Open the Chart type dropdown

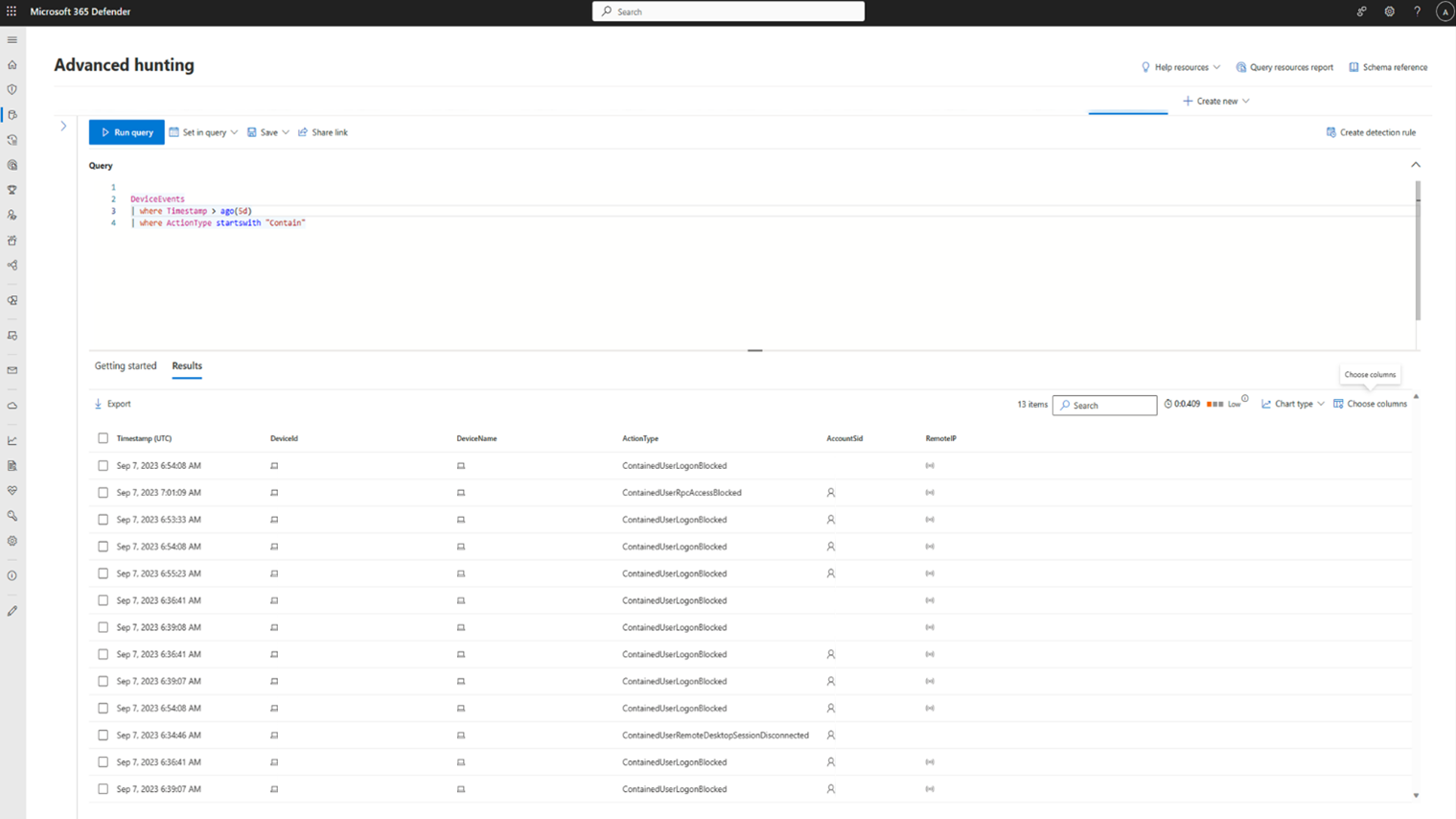[1292, 404]
